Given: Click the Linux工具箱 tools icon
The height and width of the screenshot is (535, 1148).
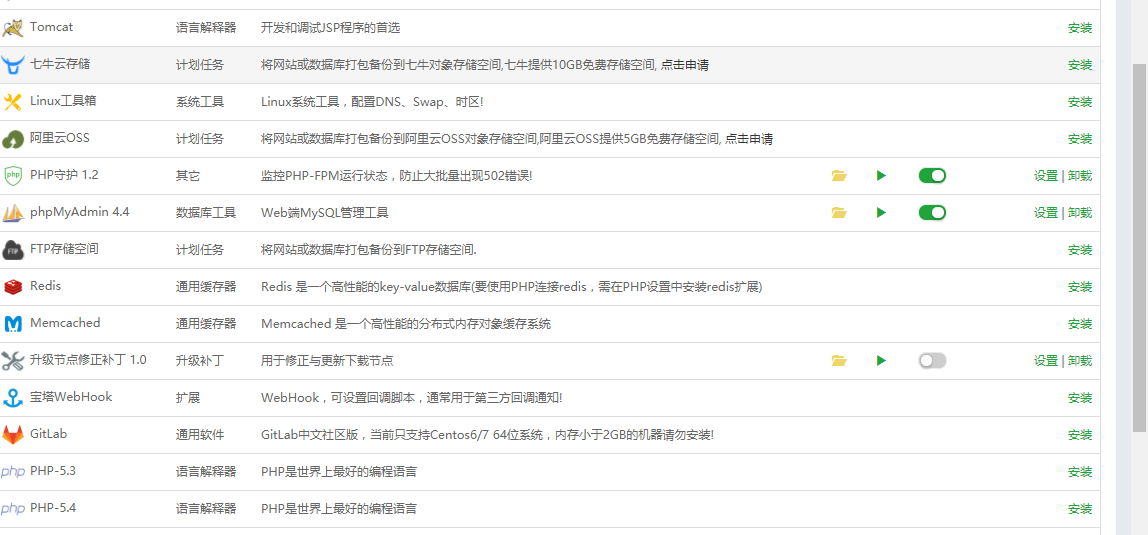Looking at the screenshot, I should coord(12,102).
